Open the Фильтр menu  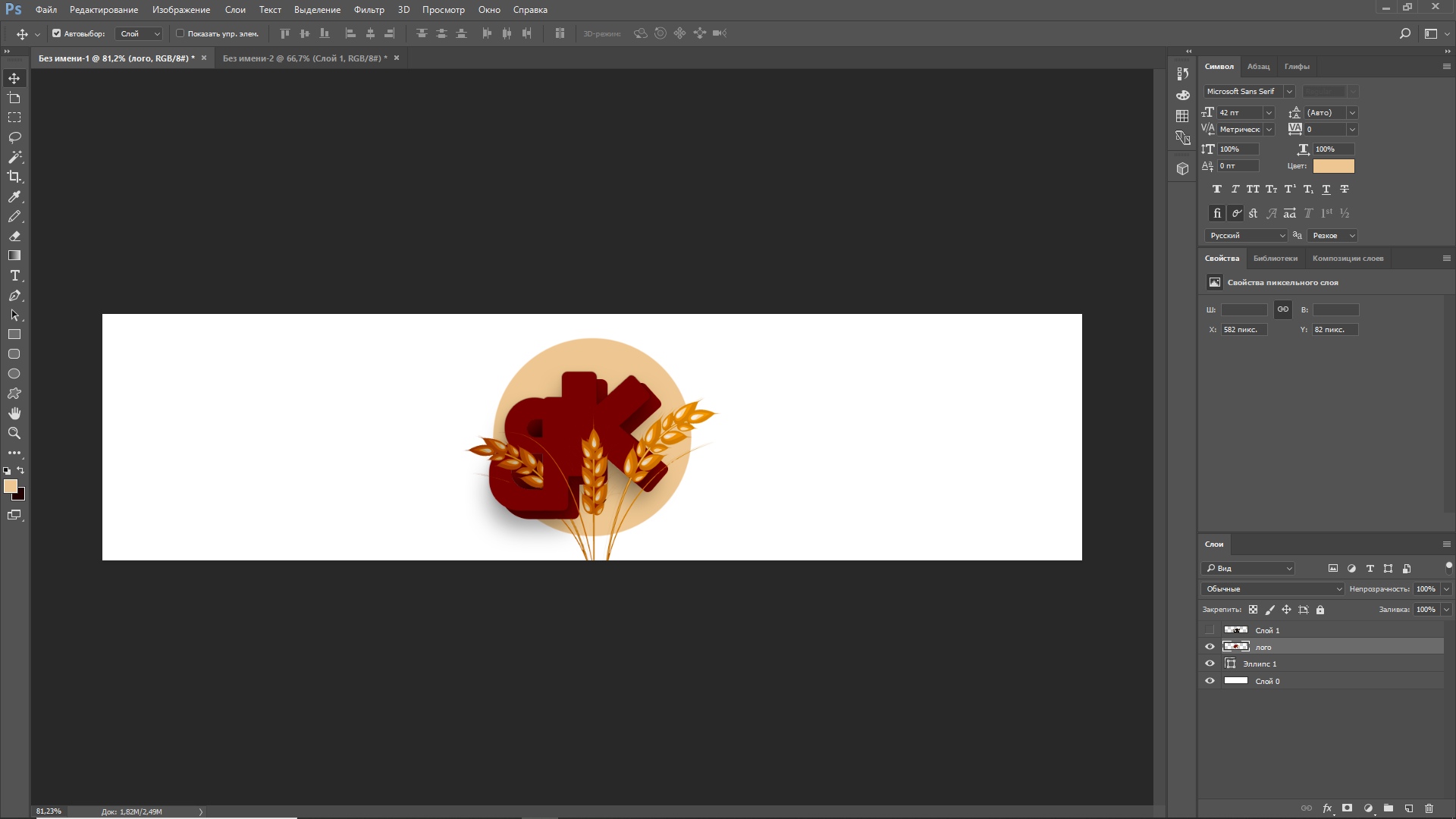(369, 10)
